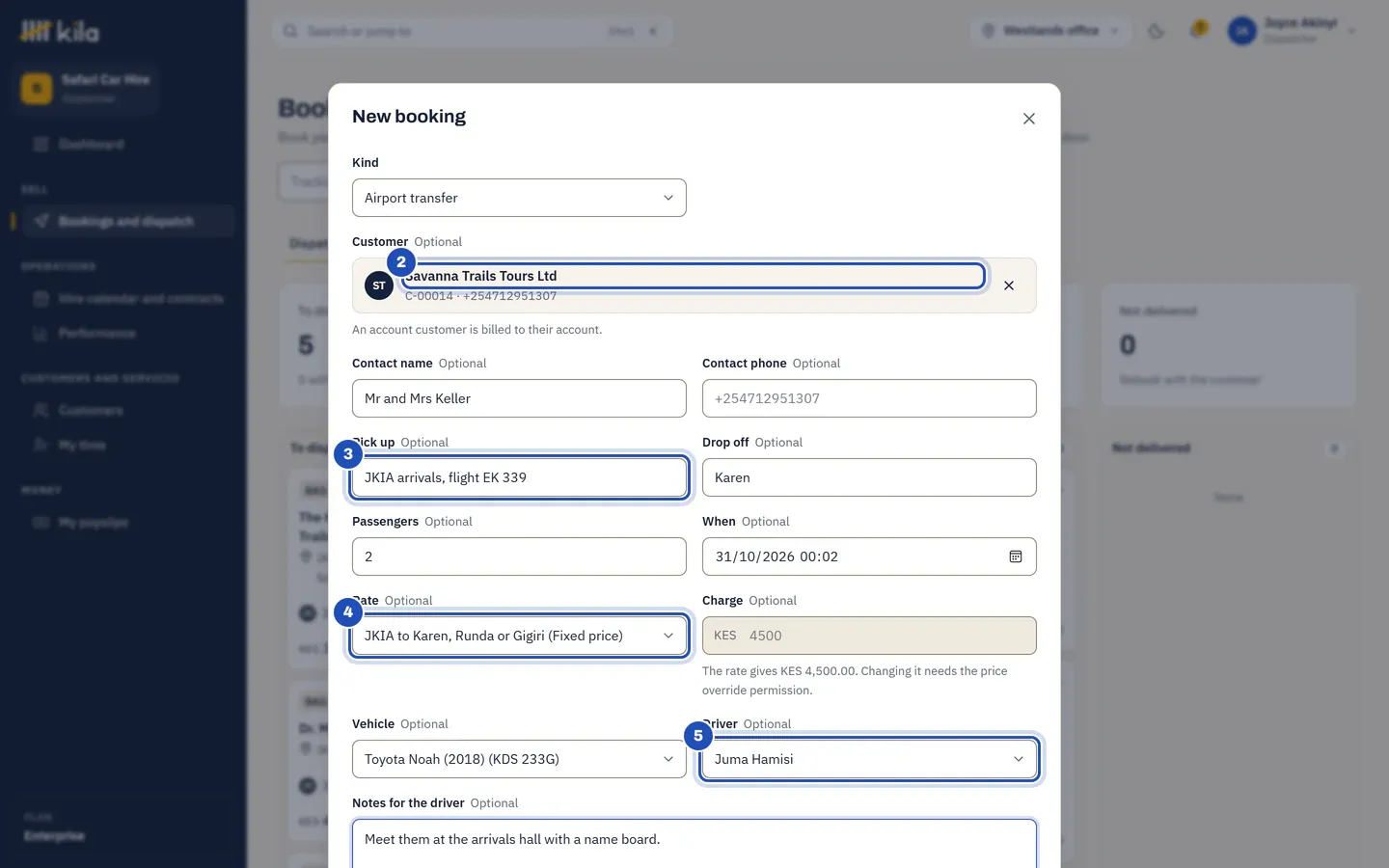Click the search magnifier icon

point(290,32)
